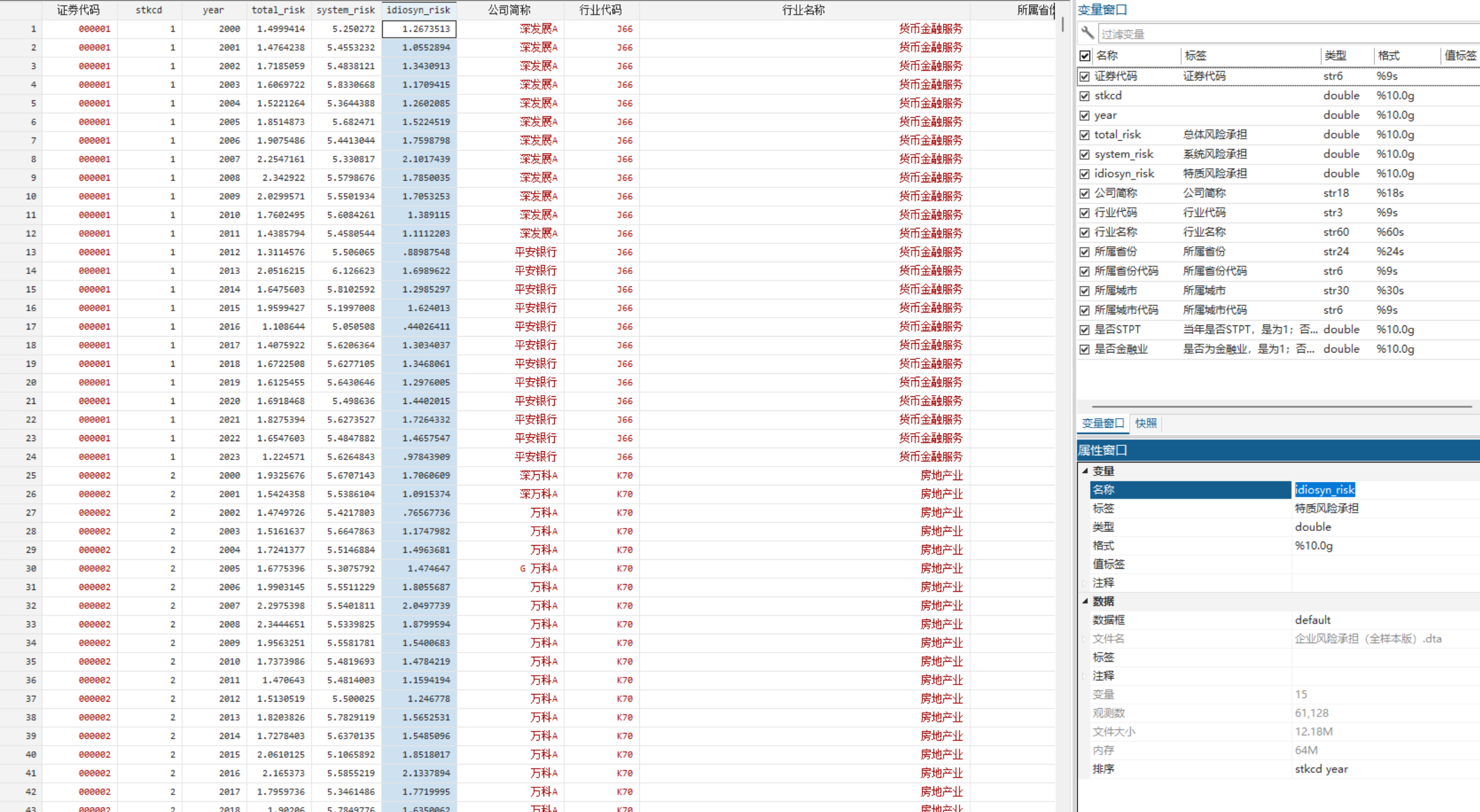
Task: Click the 公司简称 column header
Action: 509,9
